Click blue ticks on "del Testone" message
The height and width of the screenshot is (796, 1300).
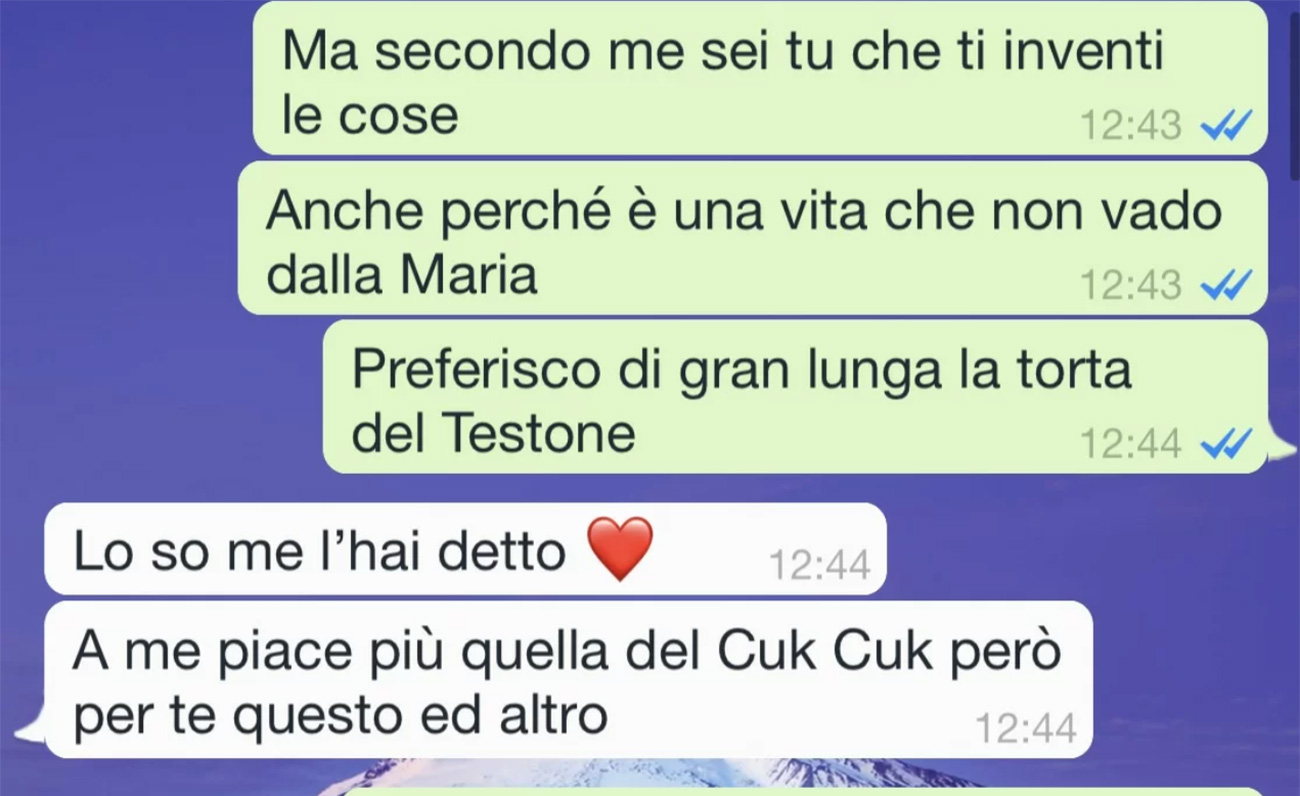tap(1226, 443)
